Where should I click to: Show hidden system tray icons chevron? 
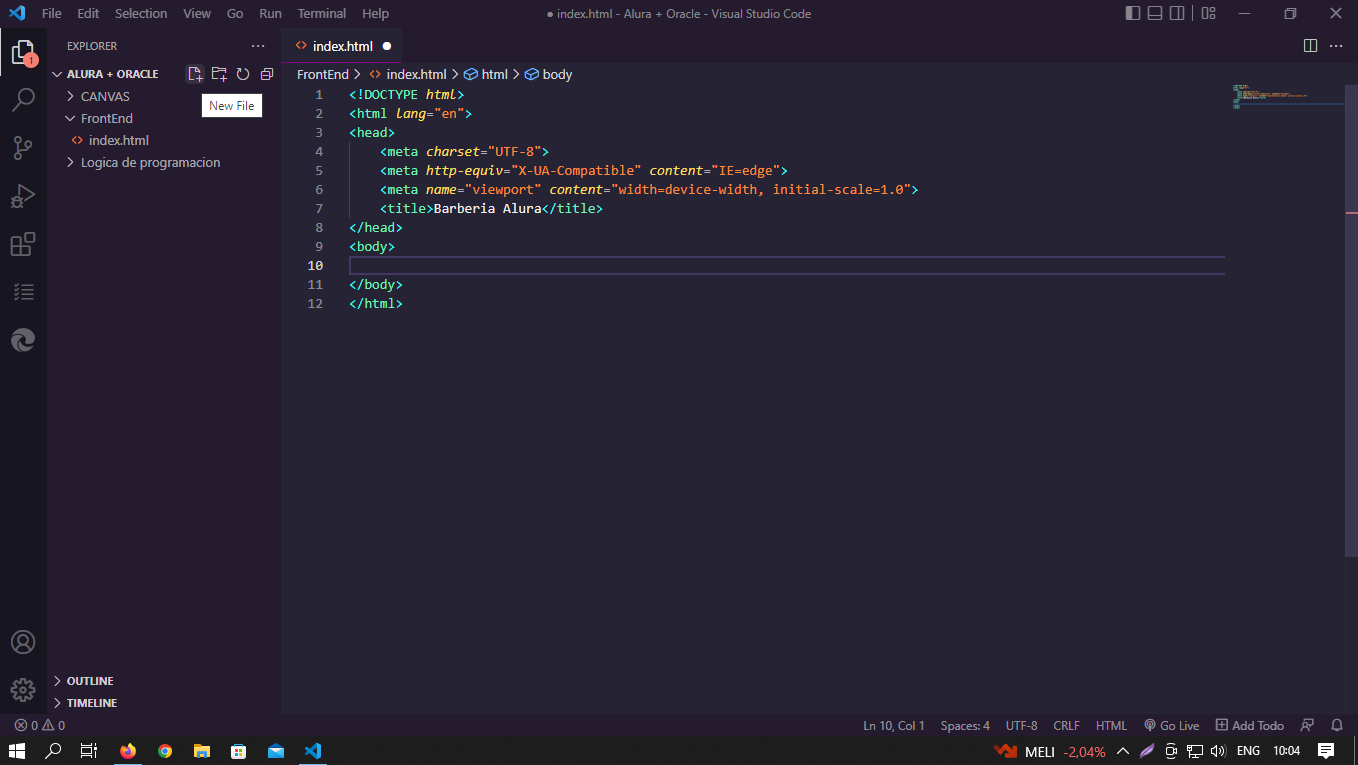pyautogui.click(x=1122, y=750)
